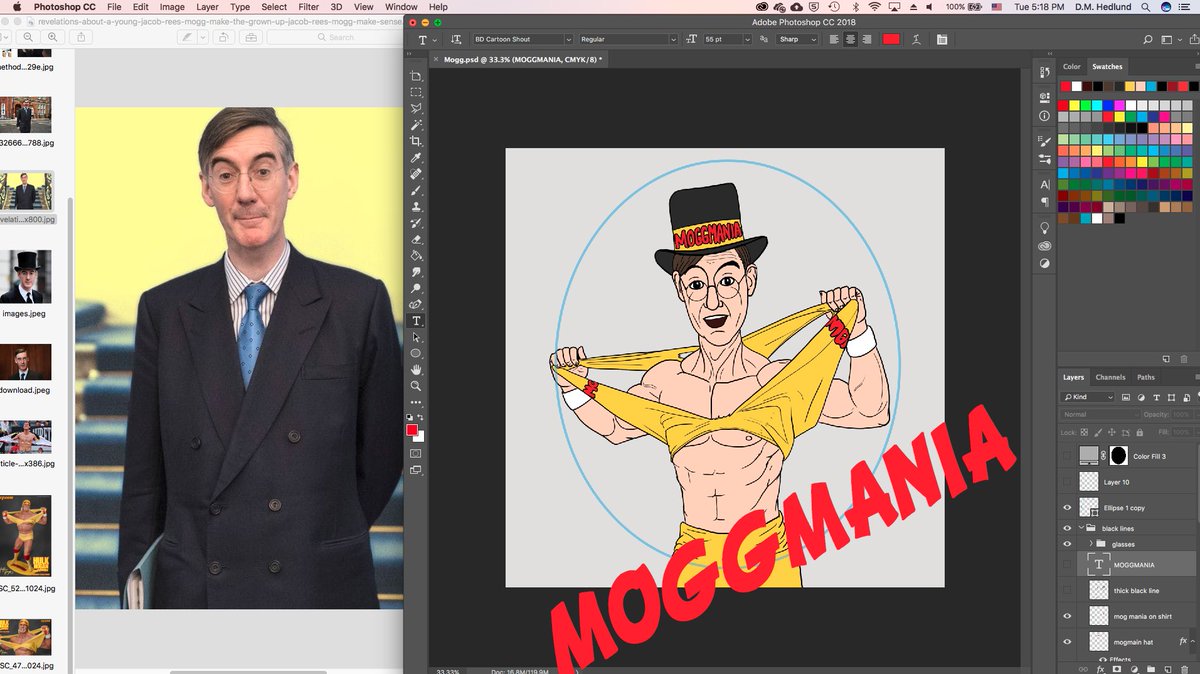
Task: Show the MOGGMANIA text layer
Action: pyautogui.click(x=1067, y=565)
